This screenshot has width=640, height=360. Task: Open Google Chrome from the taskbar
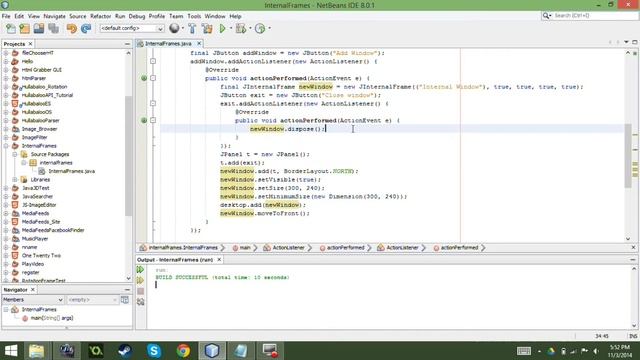(183, 351)
